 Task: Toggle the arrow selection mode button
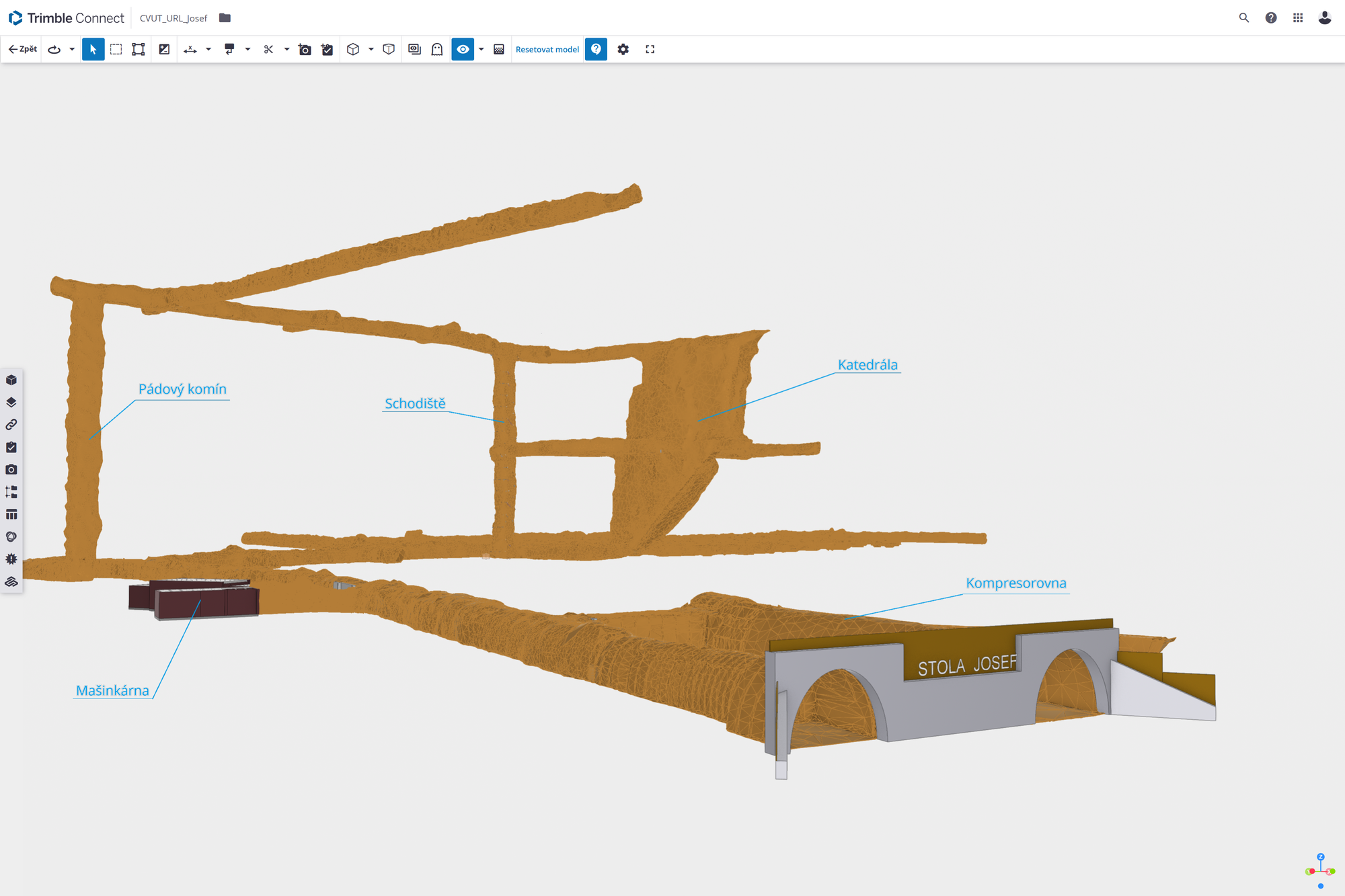point(93,49)
